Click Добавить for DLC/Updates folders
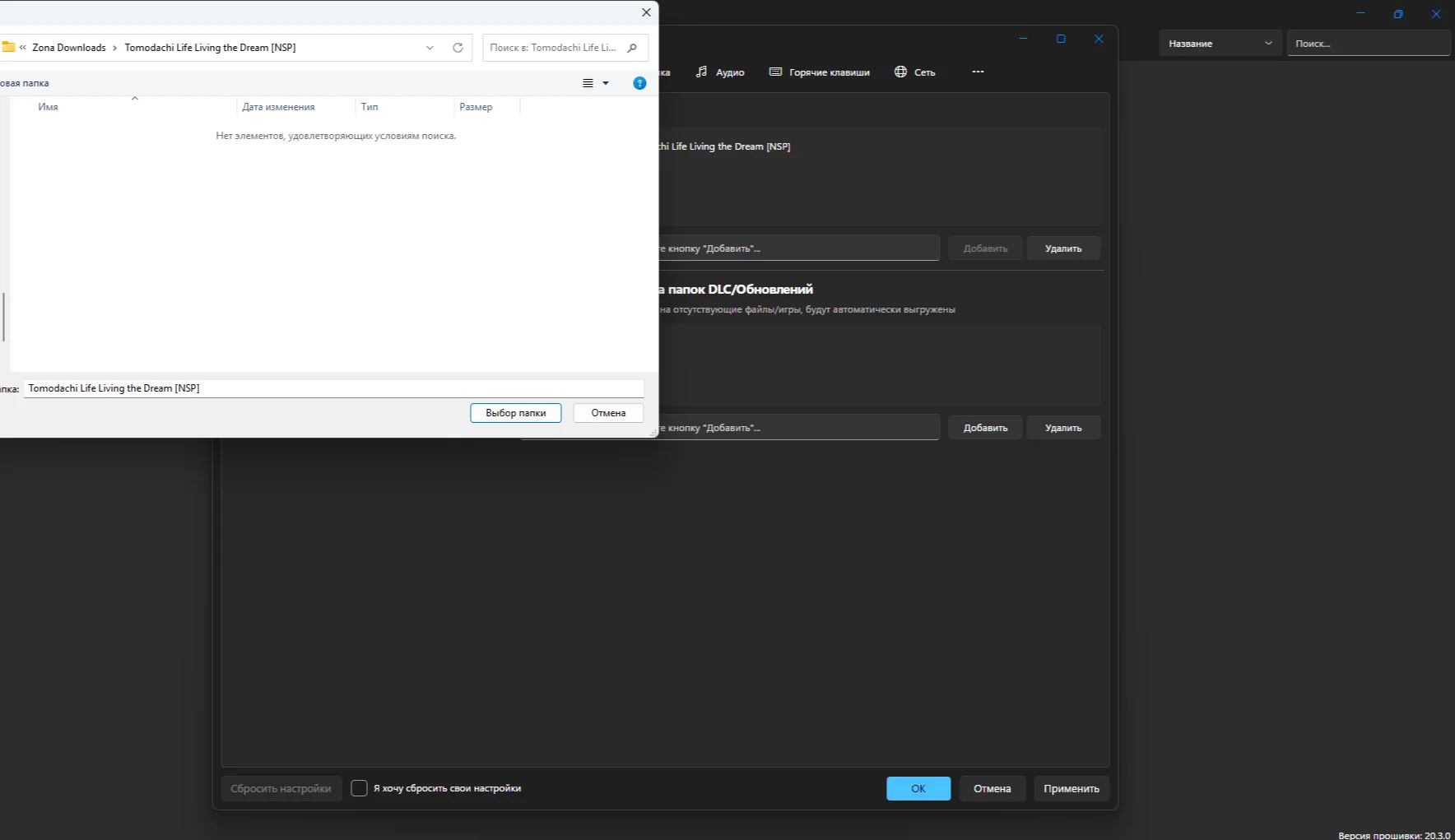Viewport: 1455px width, 840px height. pos(985,428)
